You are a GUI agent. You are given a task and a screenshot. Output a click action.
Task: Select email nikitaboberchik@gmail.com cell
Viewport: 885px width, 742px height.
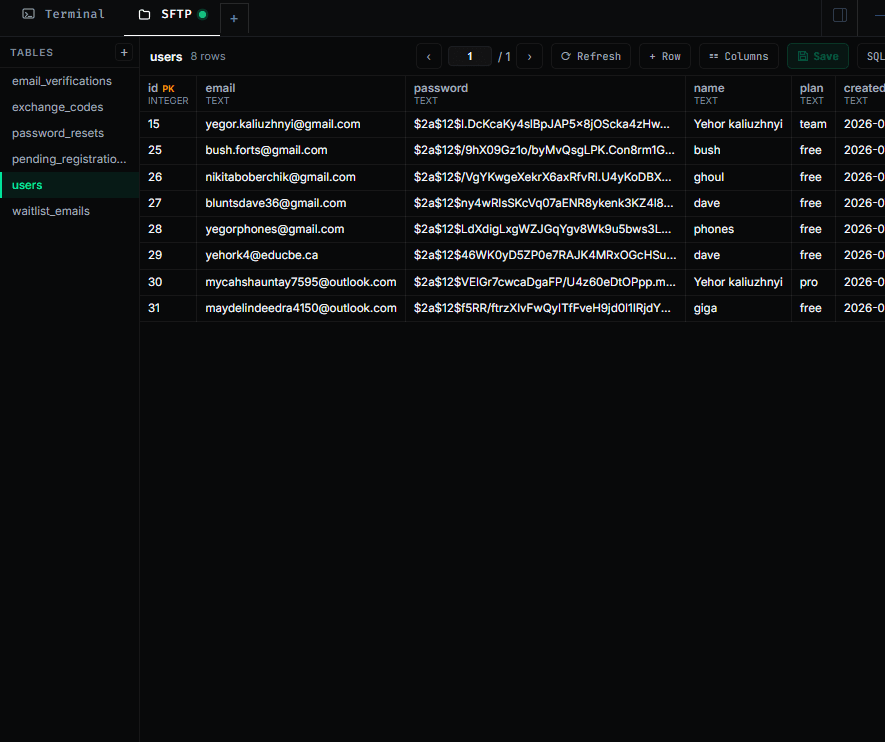(x=301, y=177)
